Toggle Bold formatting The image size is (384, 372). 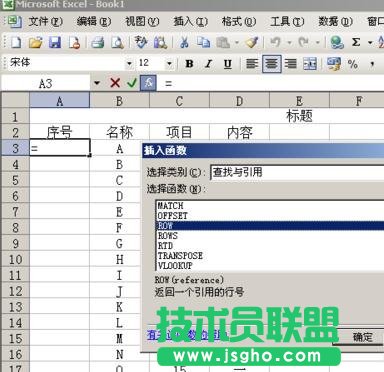coord(189,63)
